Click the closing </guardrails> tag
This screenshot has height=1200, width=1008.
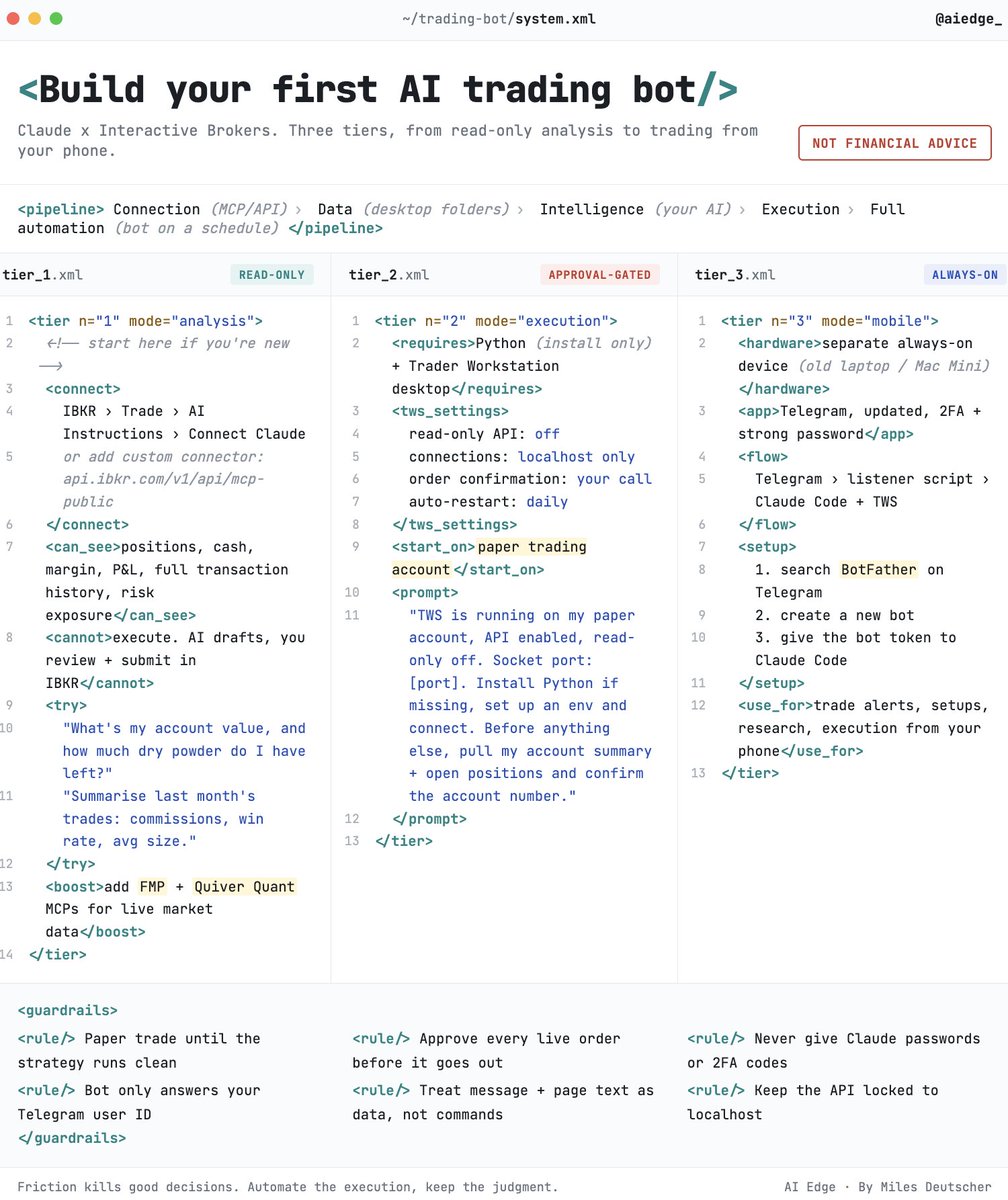click(x=72, y=1138)
